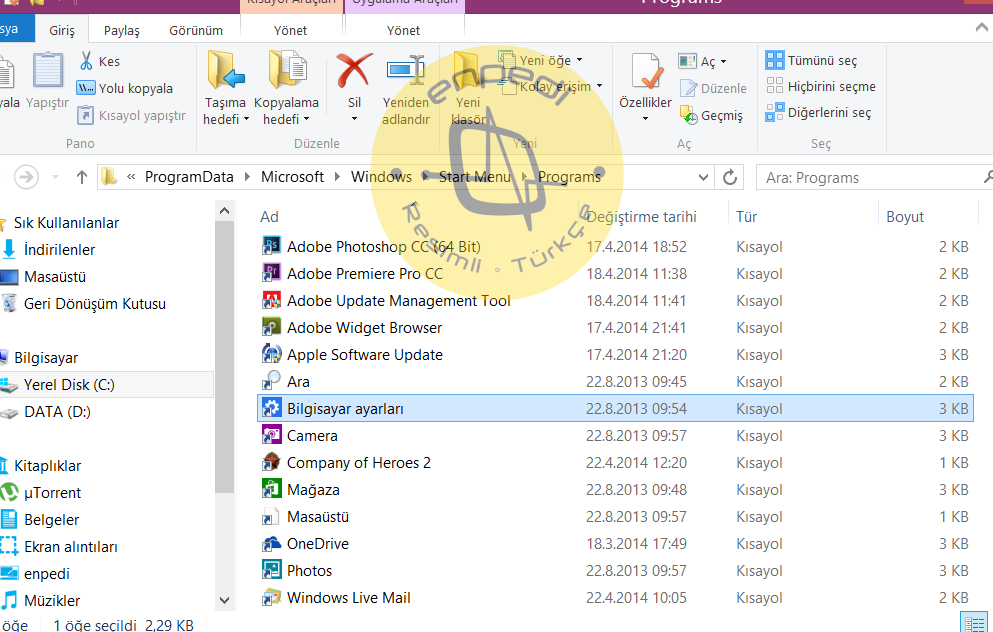The image size is (993, 632).
Task: Click the navigation pane scroll down arrow
Action: pos(225,600)
